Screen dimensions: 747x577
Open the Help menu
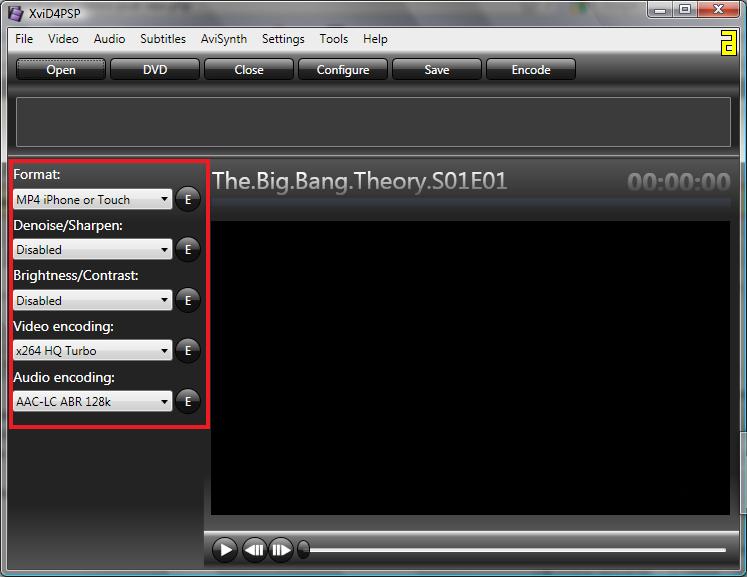[375, 39]
